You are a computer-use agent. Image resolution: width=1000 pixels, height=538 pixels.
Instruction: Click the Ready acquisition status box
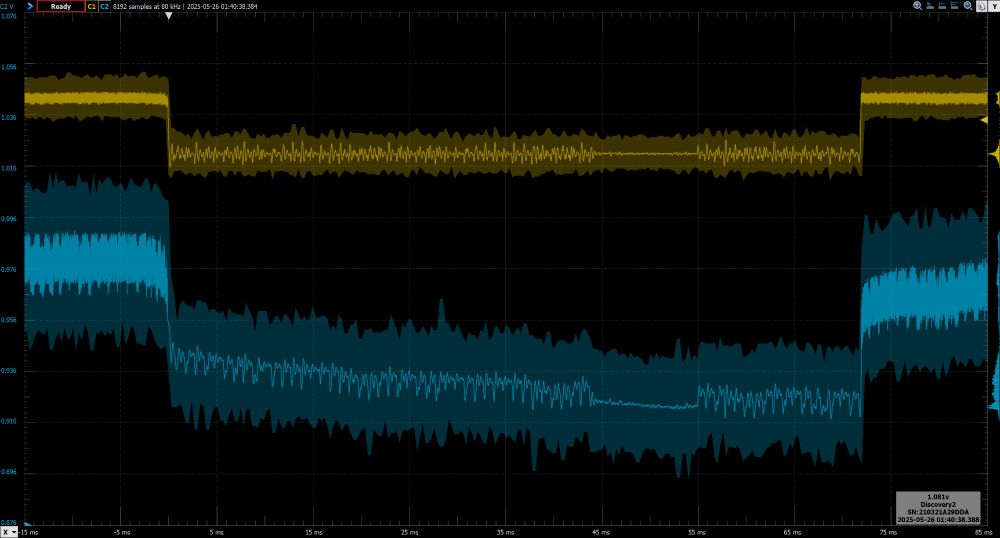(x=61, y=6)
